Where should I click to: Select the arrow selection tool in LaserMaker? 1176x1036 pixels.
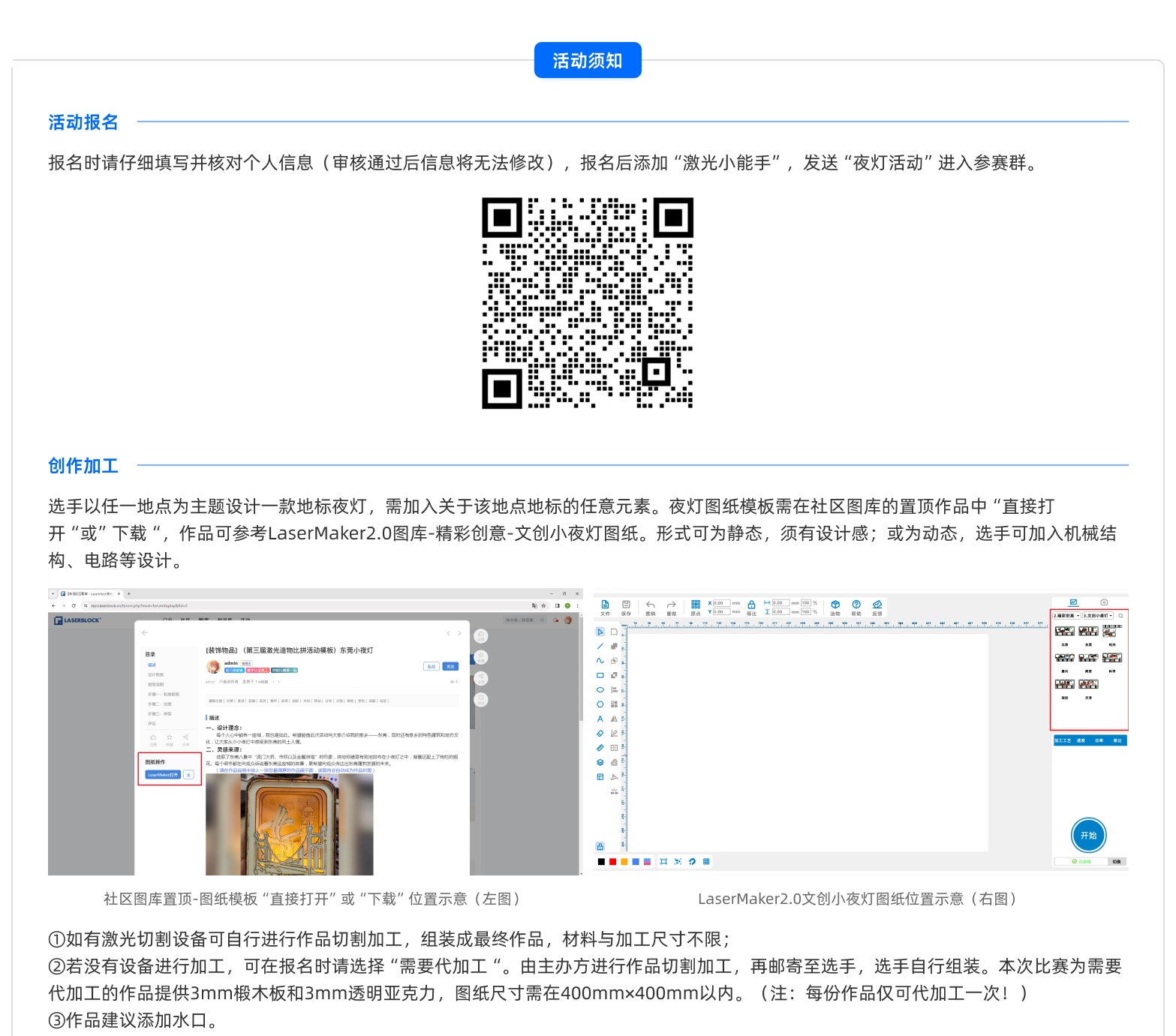click(x=600, y=632)
